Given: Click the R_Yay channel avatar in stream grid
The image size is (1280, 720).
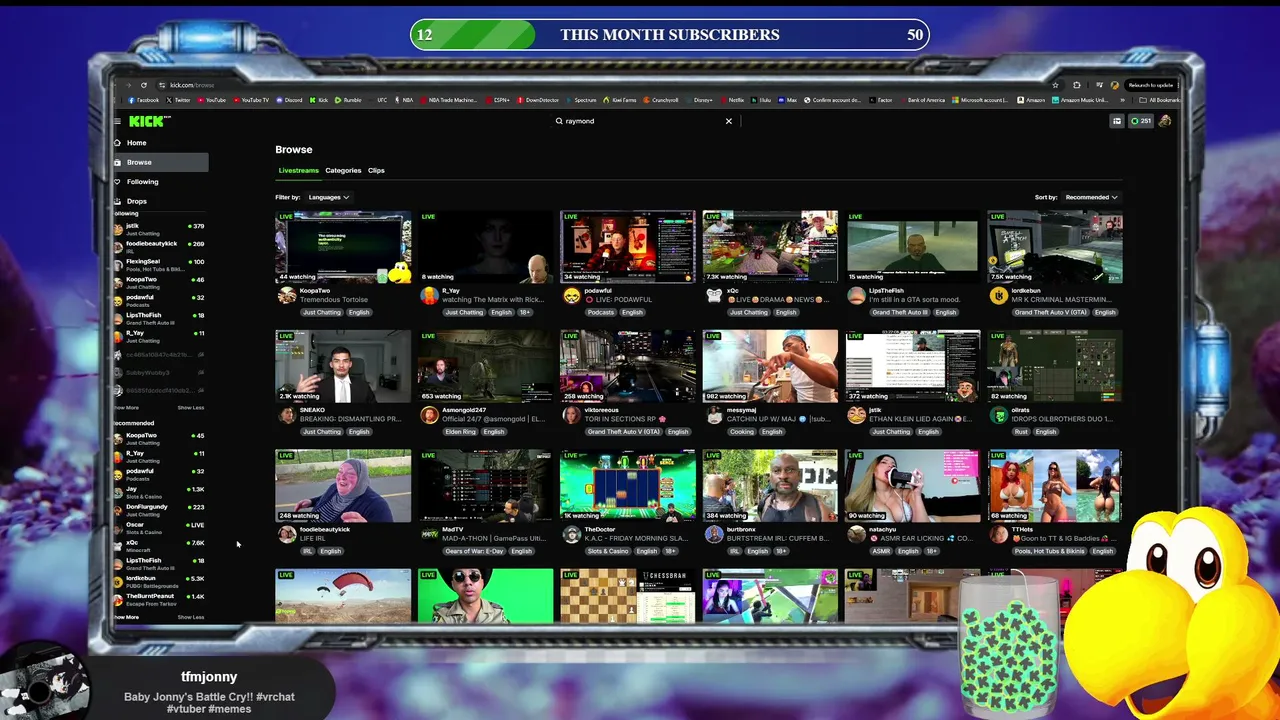Looking at the screenshot, I should click(429, 296).
